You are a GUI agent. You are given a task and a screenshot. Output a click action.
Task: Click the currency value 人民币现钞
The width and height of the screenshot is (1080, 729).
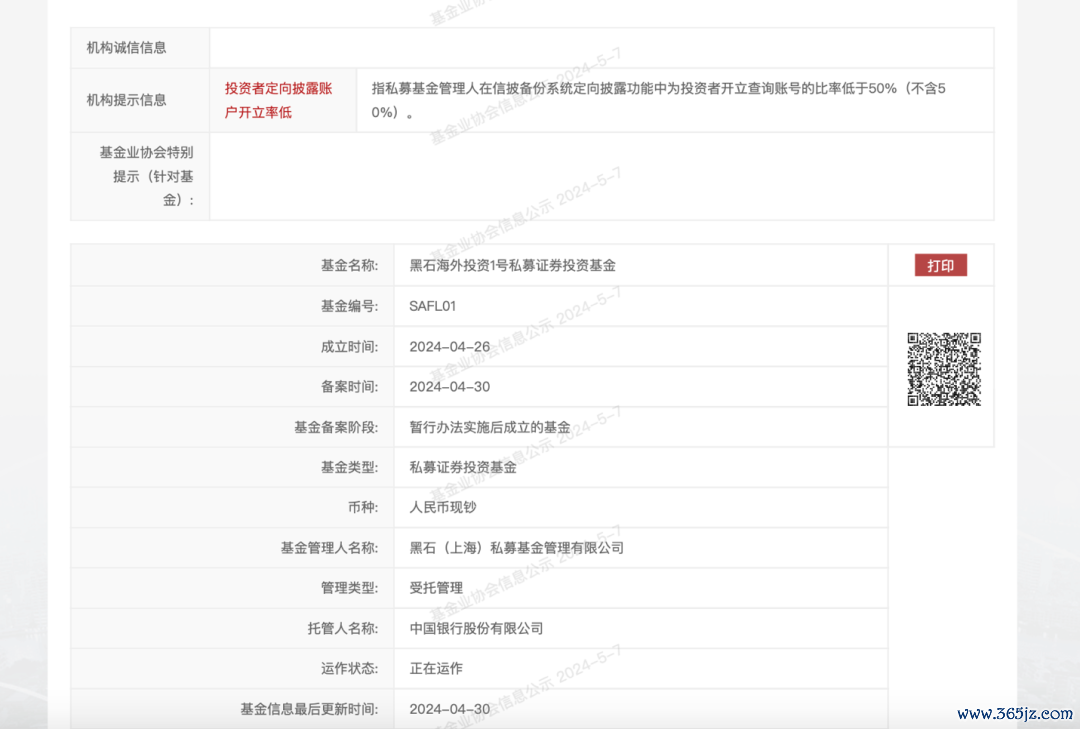coord(443,507)
